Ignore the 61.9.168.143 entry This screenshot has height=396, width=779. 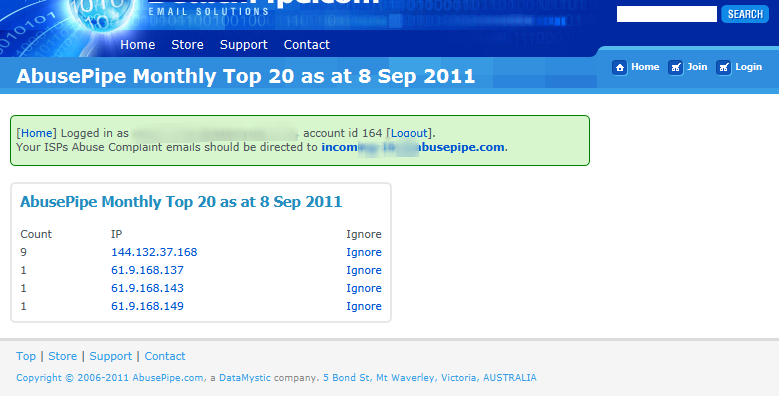(364, 288)
